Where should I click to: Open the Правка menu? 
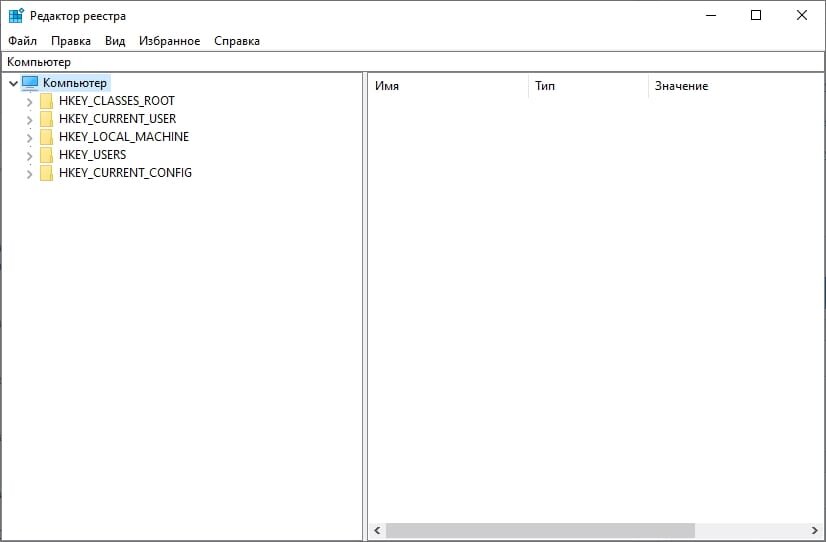click(x=71, y=41)
